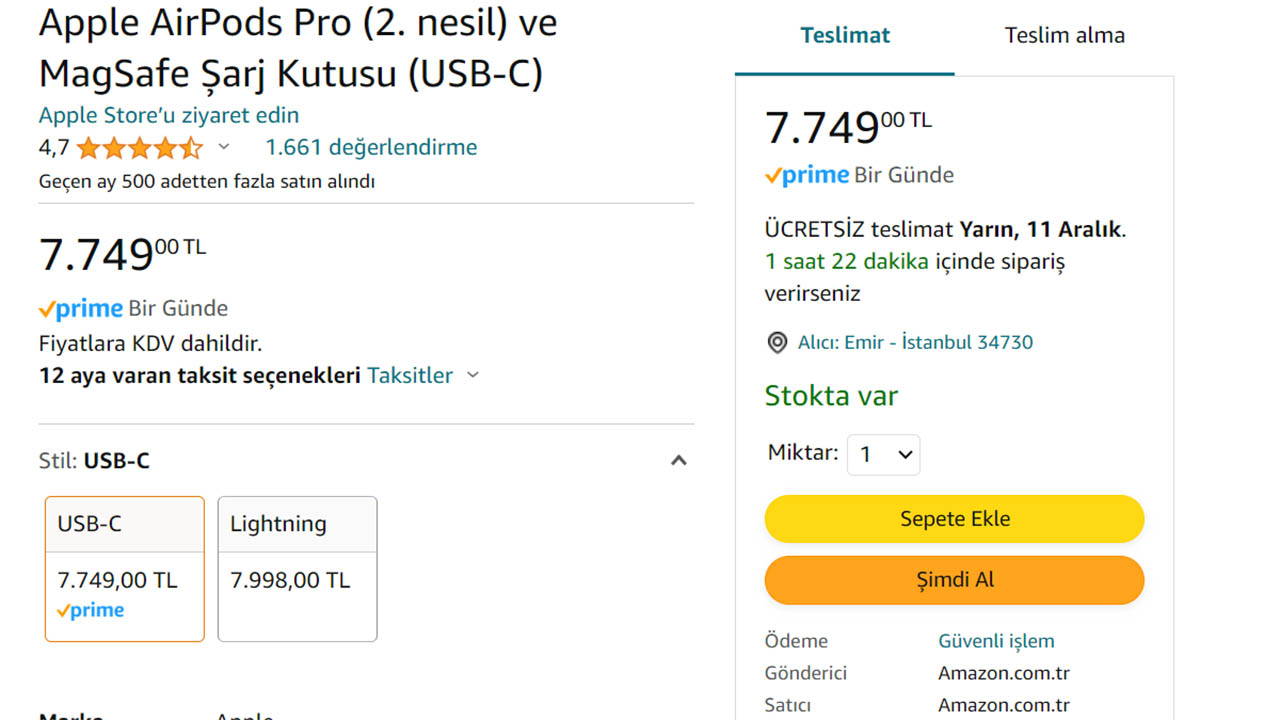Switch to the Teslim alma tab
Screen dimensions: 1280x720
click(1064, 36)
